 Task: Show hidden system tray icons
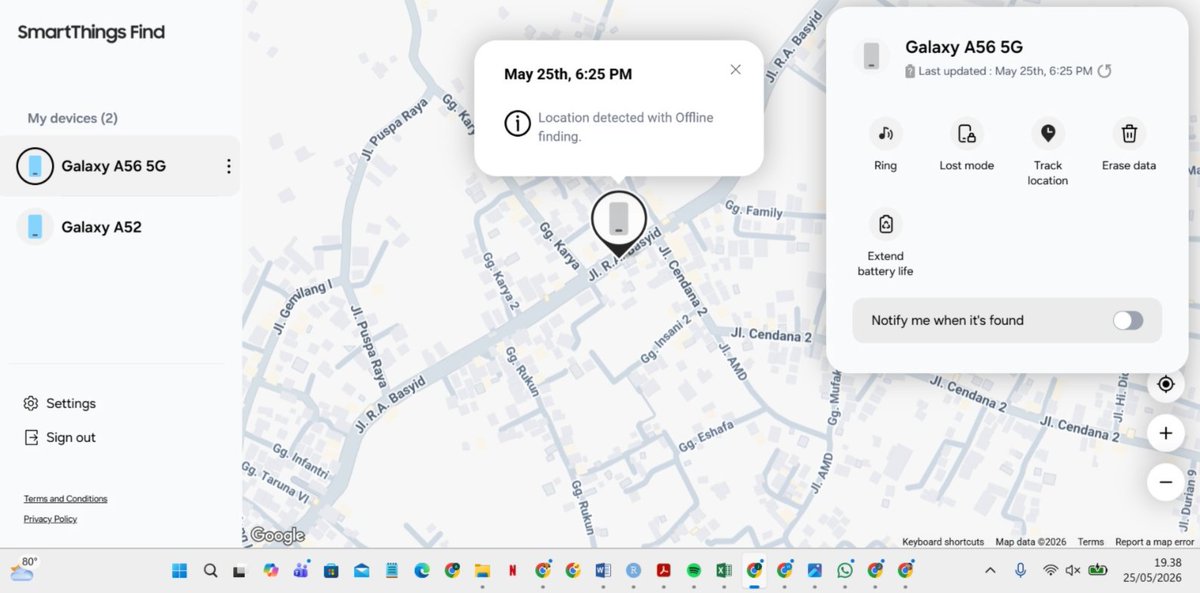990,570
